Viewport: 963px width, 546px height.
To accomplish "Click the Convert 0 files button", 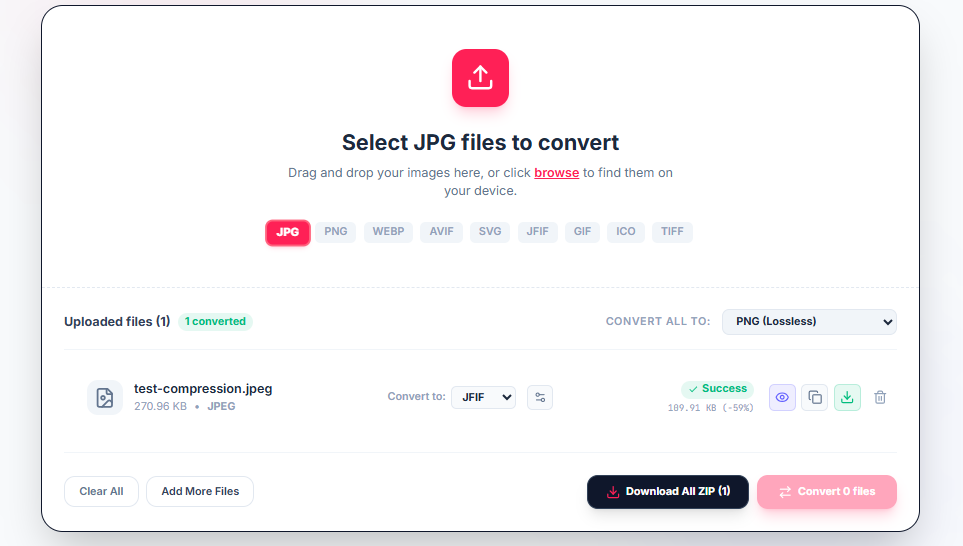I will click(x=827, y=492).
